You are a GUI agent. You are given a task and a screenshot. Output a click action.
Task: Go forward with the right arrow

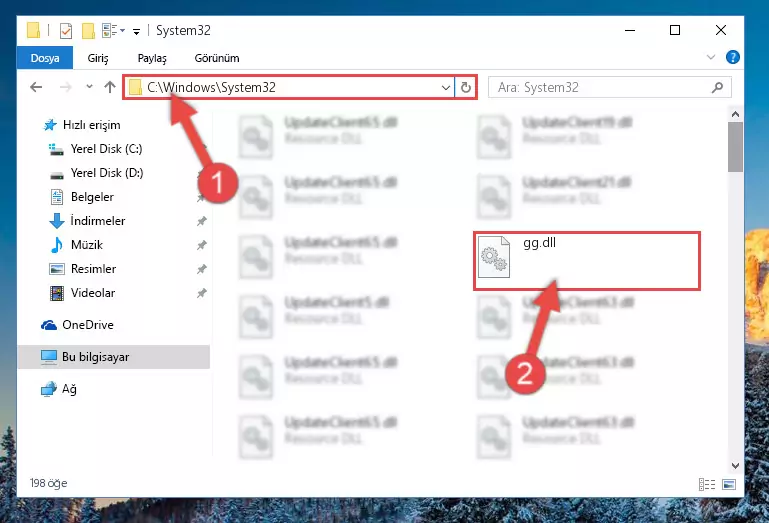click(x=65, y=87)
